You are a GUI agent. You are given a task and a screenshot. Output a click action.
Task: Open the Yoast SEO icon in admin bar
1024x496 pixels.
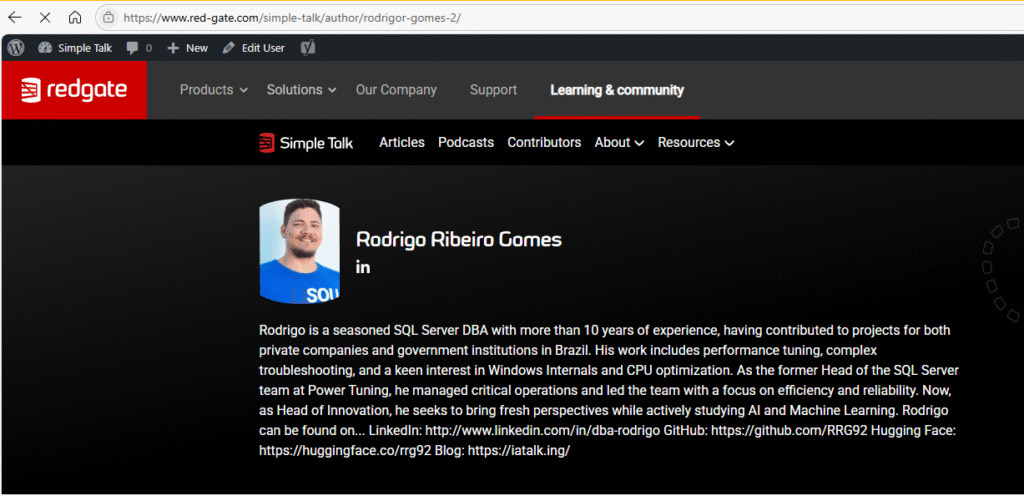click(308, 48)
